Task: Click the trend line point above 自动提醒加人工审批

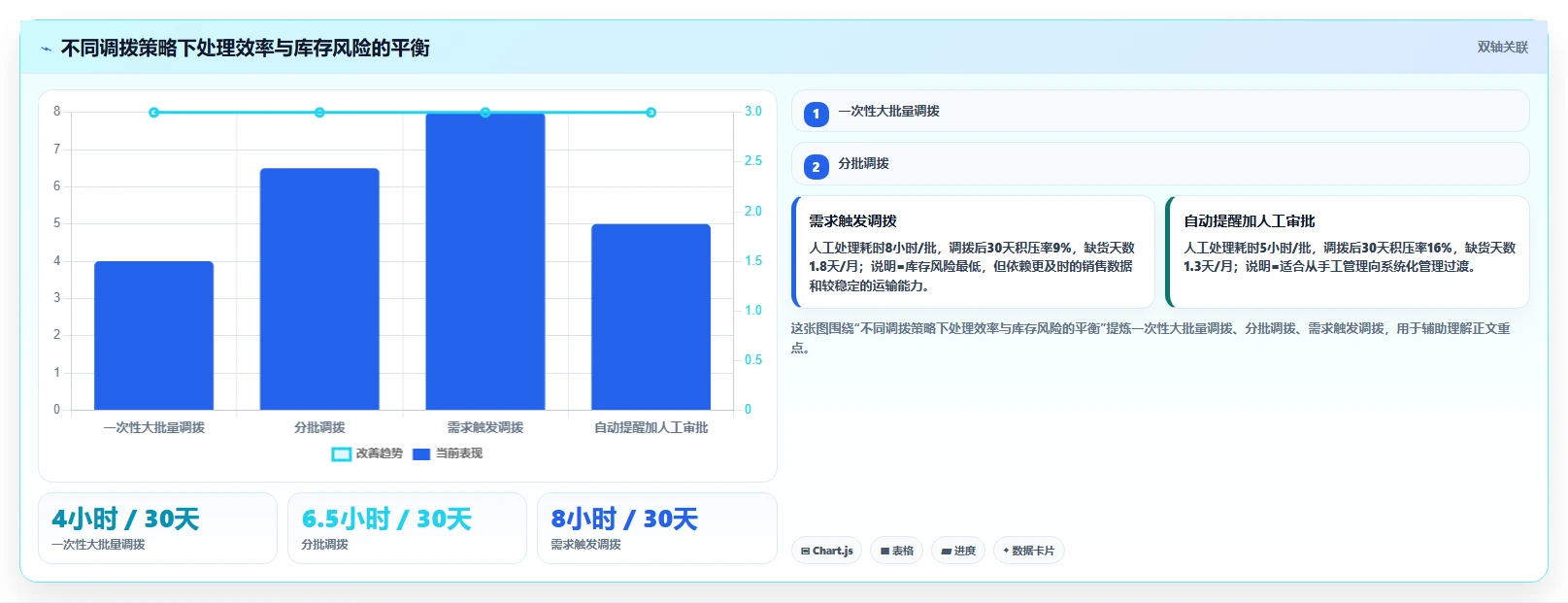Action: 651,113
